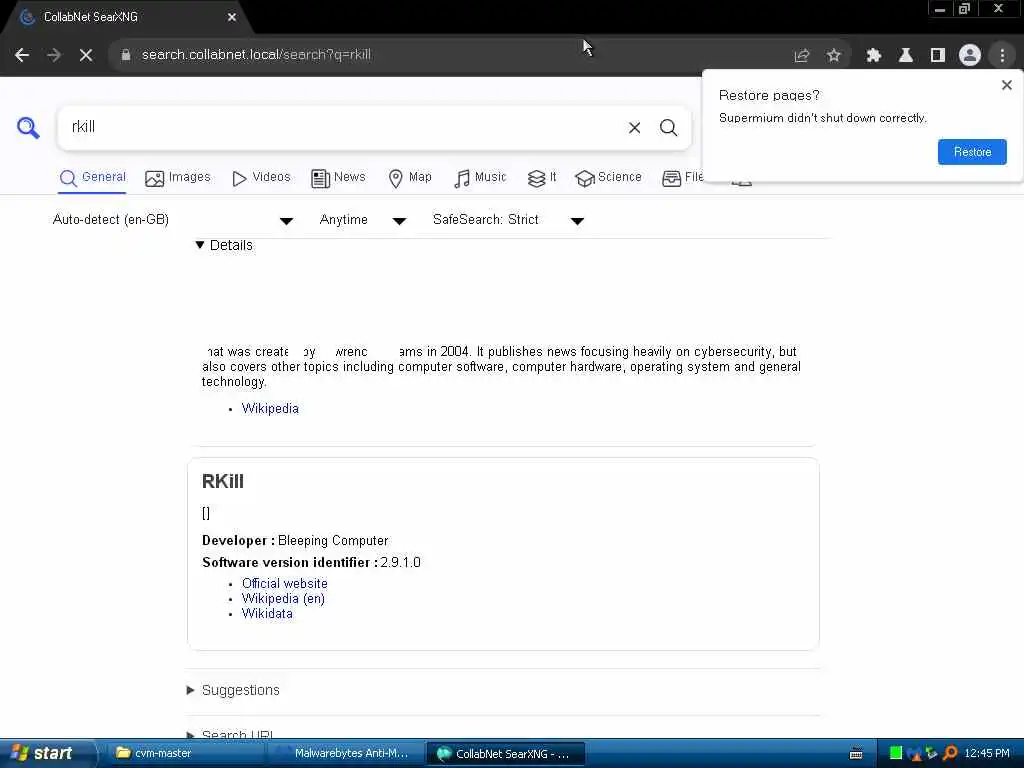This screenshot has width=1024, height=768.
Task: Switch to the Videos tab
Action: click(x=261, y=178)
